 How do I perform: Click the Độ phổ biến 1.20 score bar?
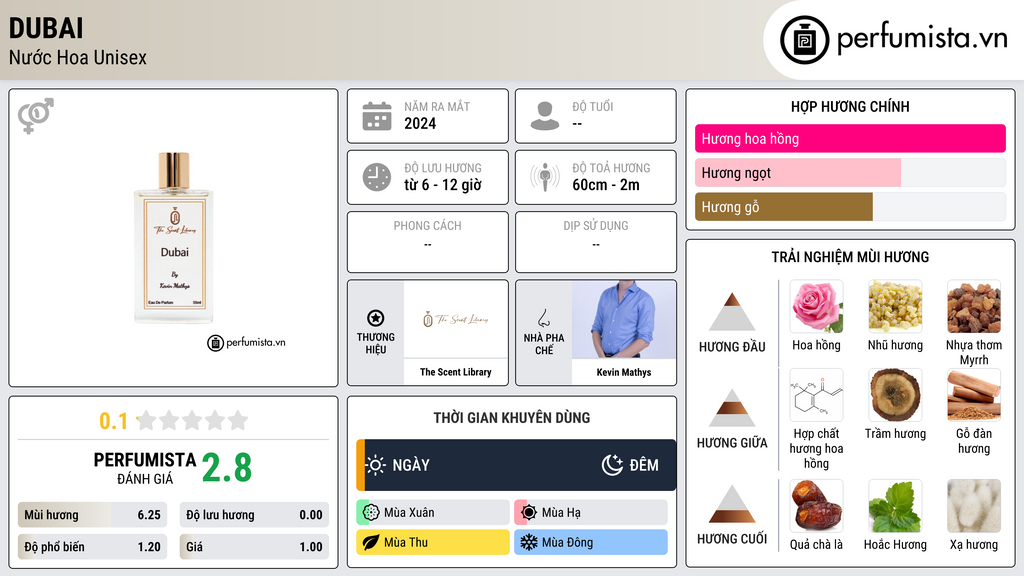coord(92,547)
